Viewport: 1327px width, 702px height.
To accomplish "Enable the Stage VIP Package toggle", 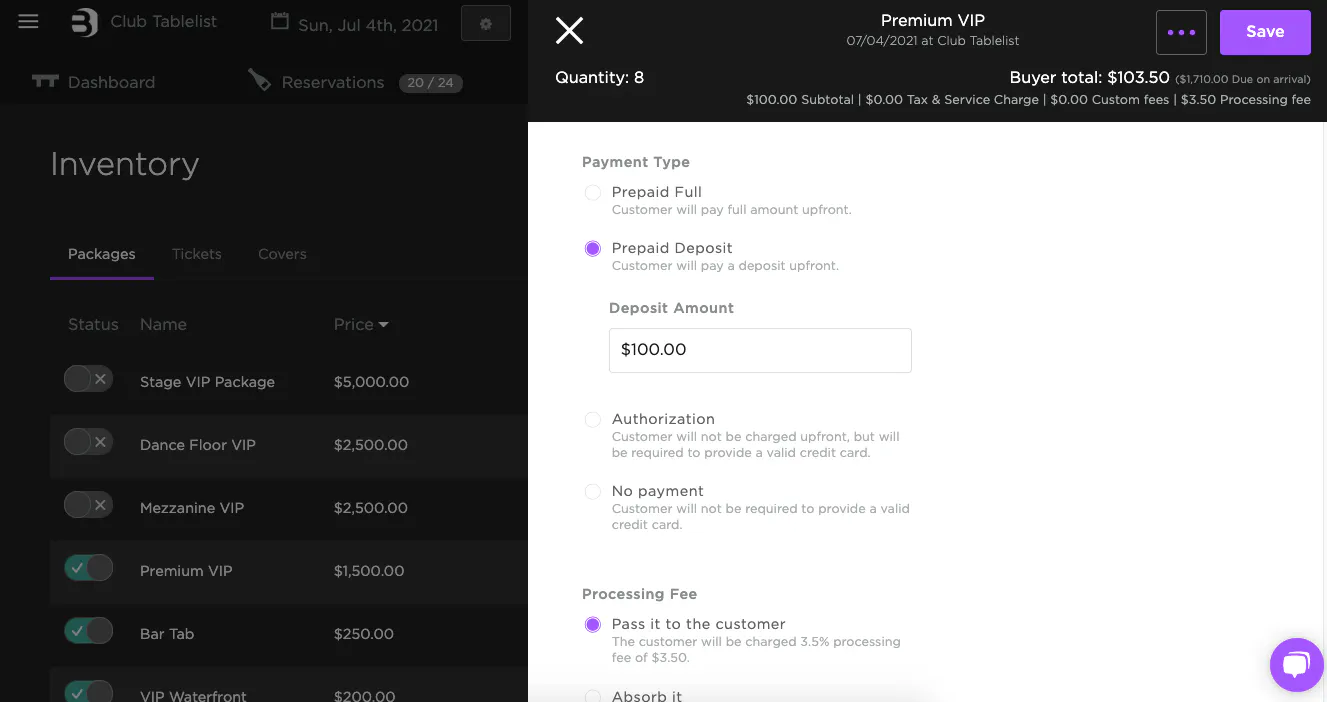I will coord(88,379).
